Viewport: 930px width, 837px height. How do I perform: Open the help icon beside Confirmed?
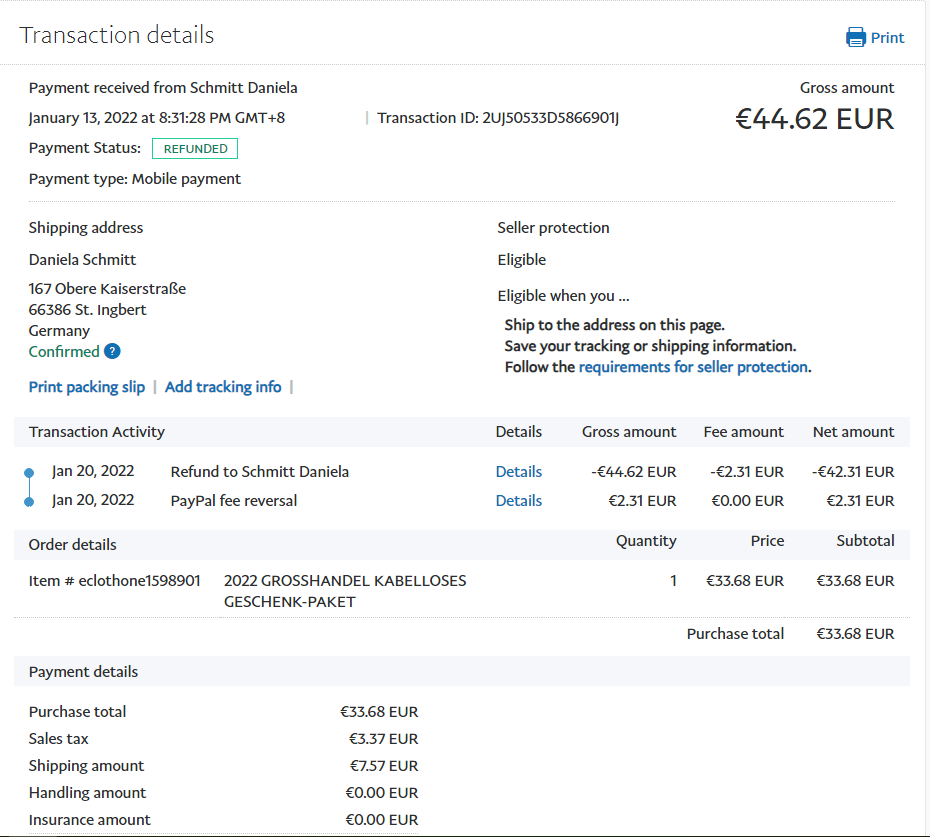coord(113,352)
